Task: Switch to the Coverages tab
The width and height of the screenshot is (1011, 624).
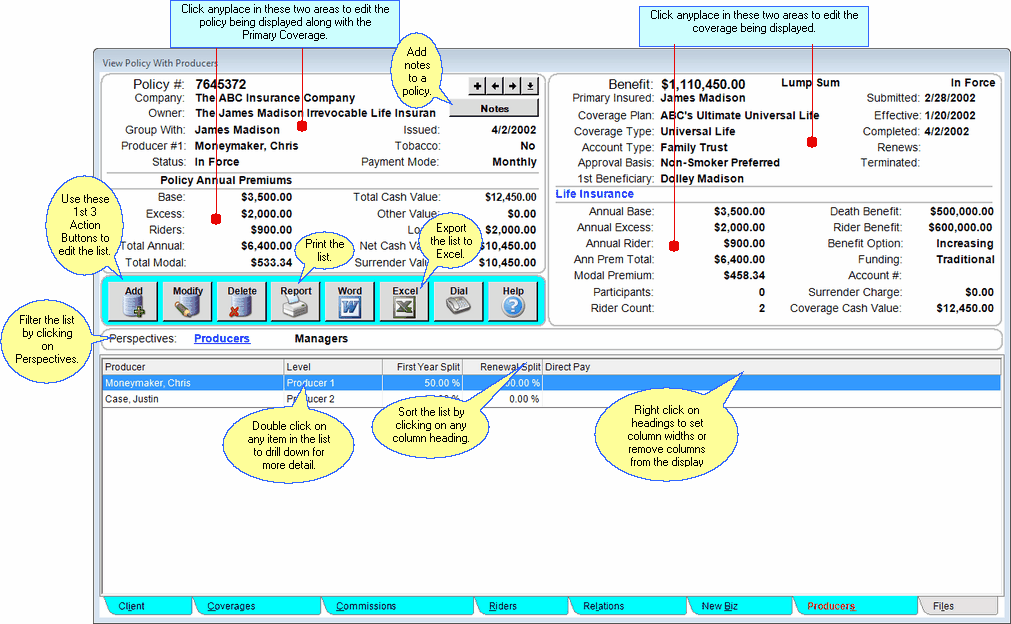Action: click(231, 606)
